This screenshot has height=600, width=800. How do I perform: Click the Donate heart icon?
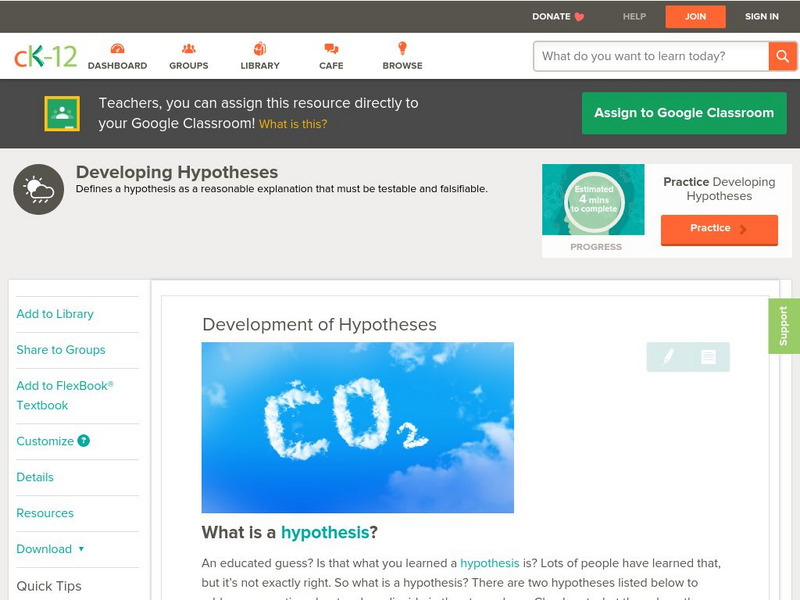click(579, 17)
